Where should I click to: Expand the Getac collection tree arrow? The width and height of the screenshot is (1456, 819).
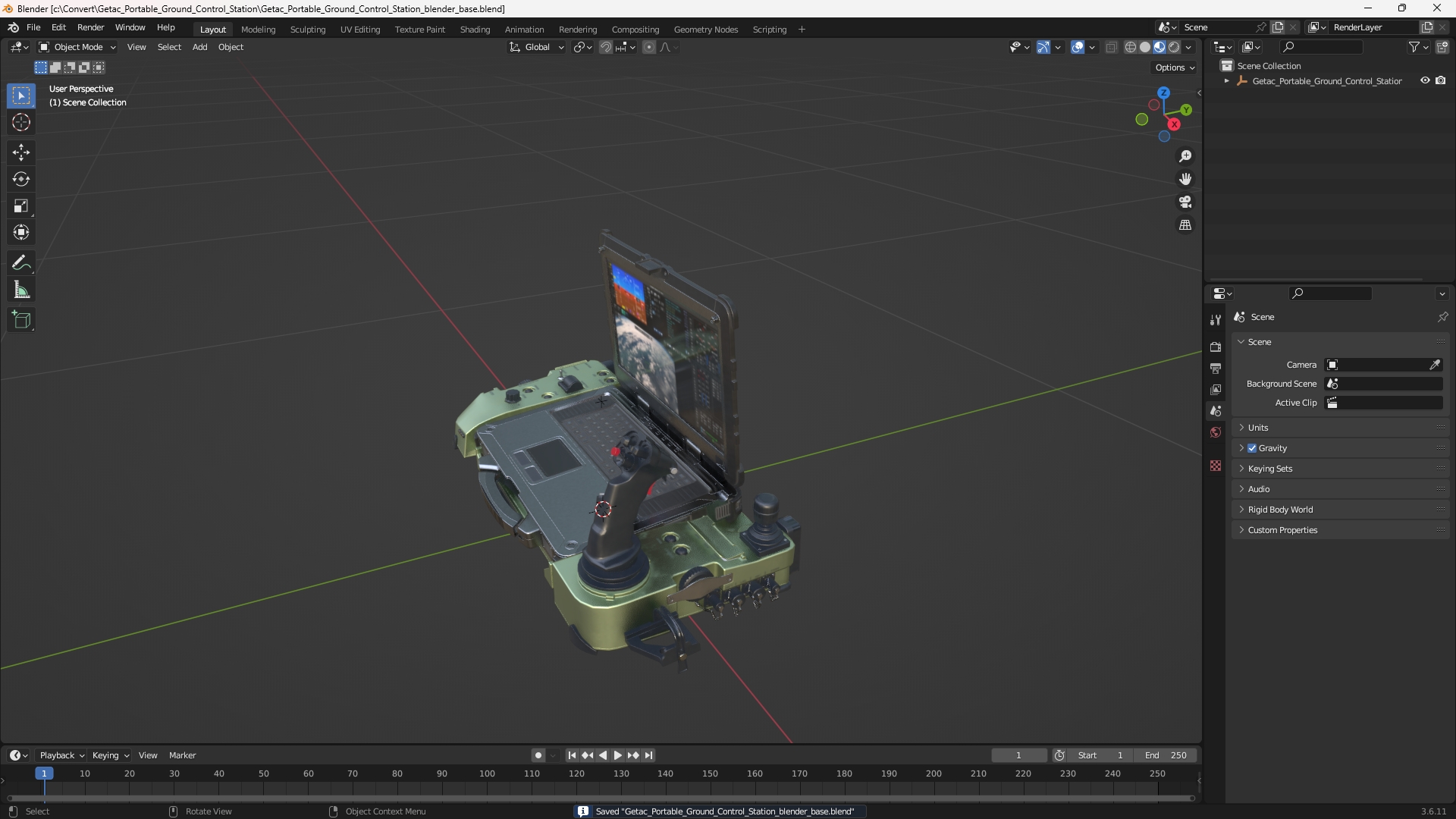pos(1226,81)
